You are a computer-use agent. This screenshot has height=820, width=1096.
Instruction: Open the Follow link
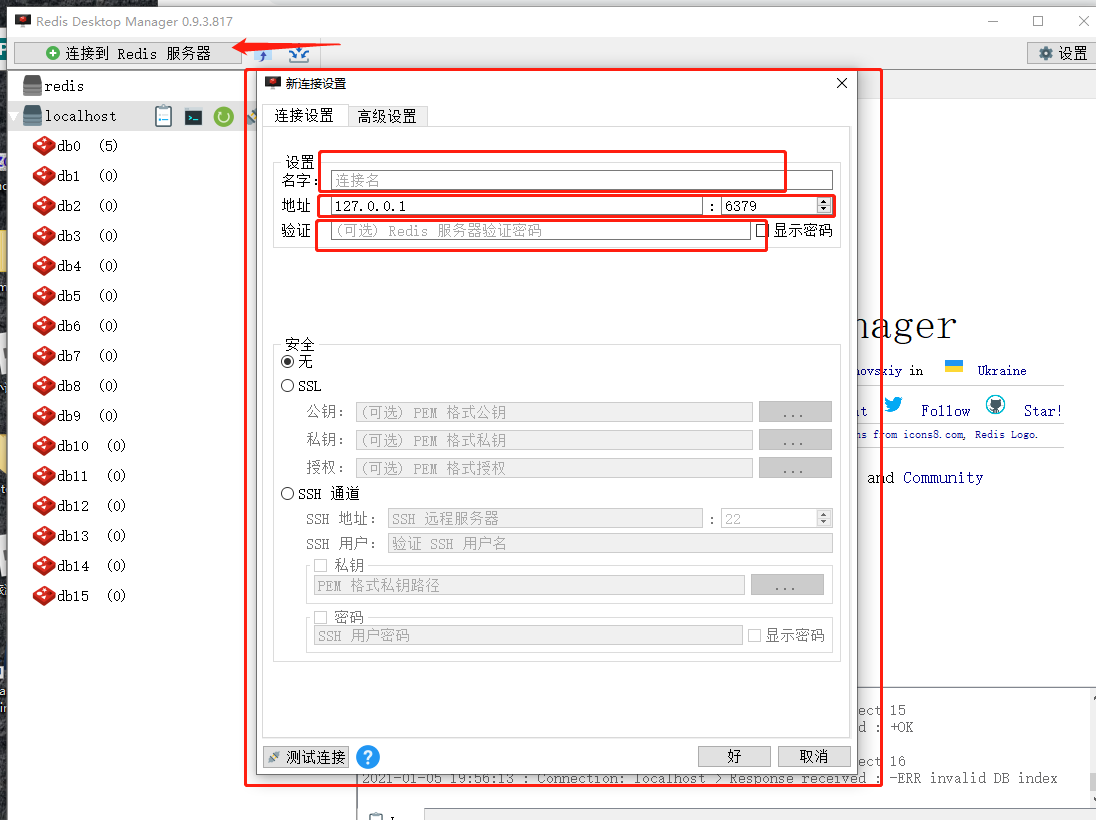click(x=945, y=411)
